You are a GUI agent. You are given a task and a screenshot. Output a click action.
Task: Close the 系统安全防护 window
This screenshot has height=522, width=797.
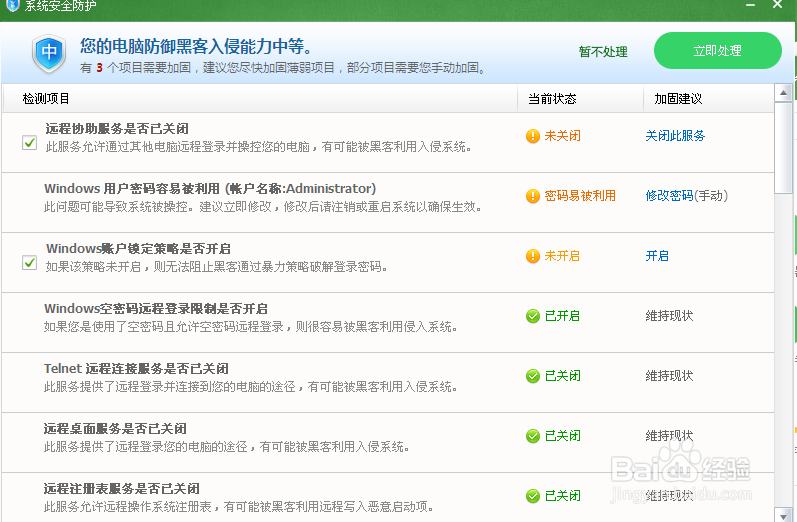[777, 5]
